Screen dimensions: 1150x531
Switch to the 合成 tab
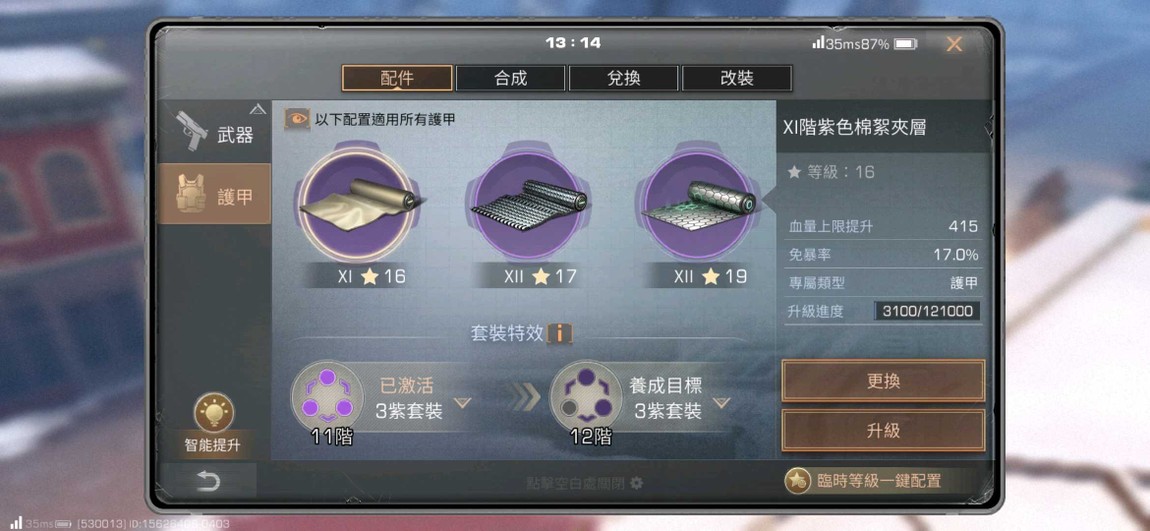click(510, 78)
